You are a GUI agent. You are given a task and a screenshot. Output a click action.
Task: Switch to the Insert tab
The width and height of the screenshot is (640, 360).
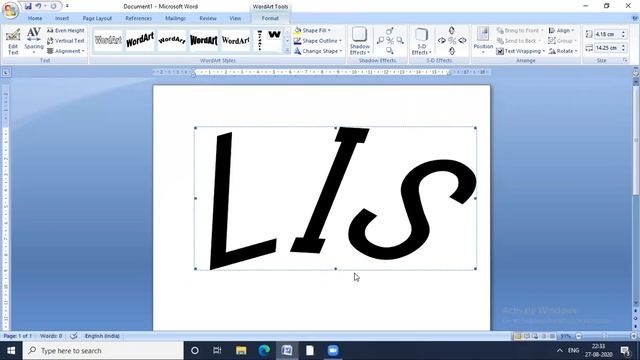coord(62,18)
